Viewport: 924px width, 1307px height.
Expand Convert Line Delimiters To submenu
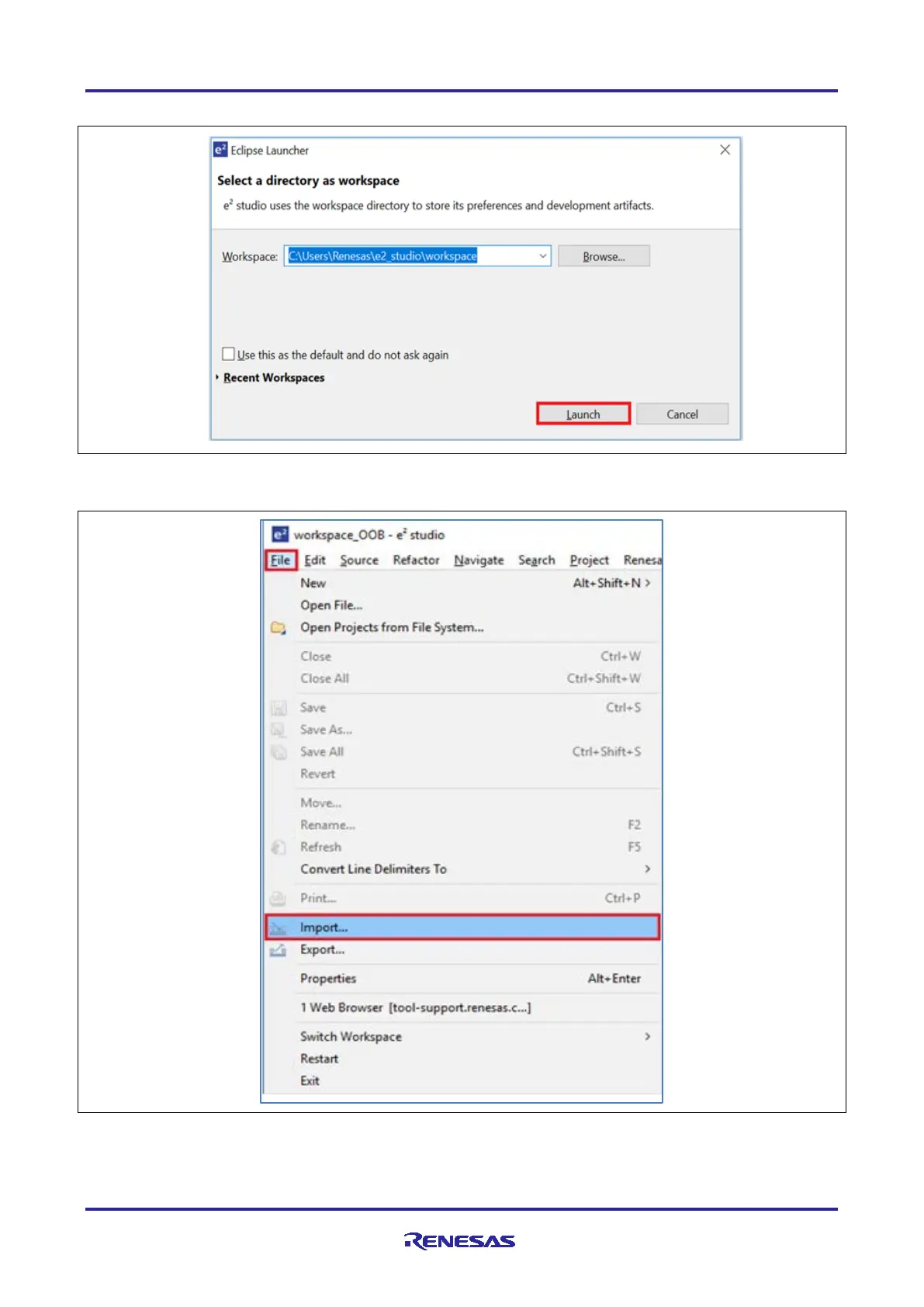click(x=462, y=869)
